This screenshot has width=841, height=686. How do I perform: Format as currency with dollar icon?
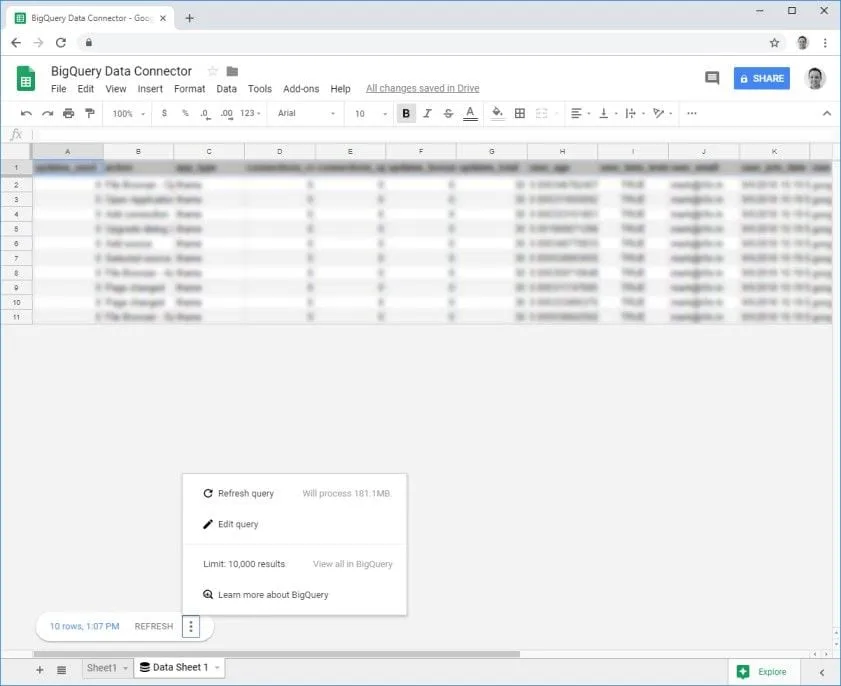coord(164,113)
